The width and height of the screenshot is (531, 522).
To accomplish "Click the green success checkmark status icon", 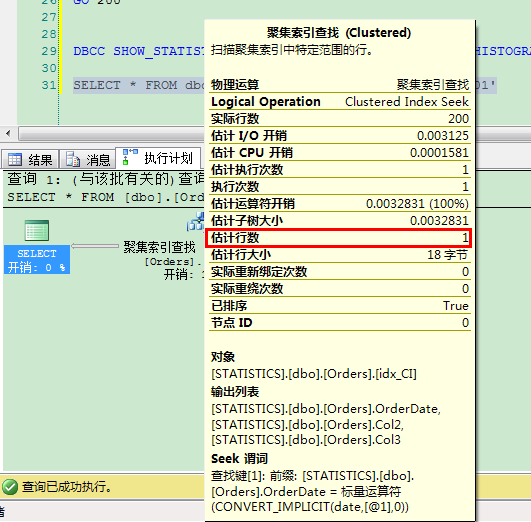I will coord(10,487).
